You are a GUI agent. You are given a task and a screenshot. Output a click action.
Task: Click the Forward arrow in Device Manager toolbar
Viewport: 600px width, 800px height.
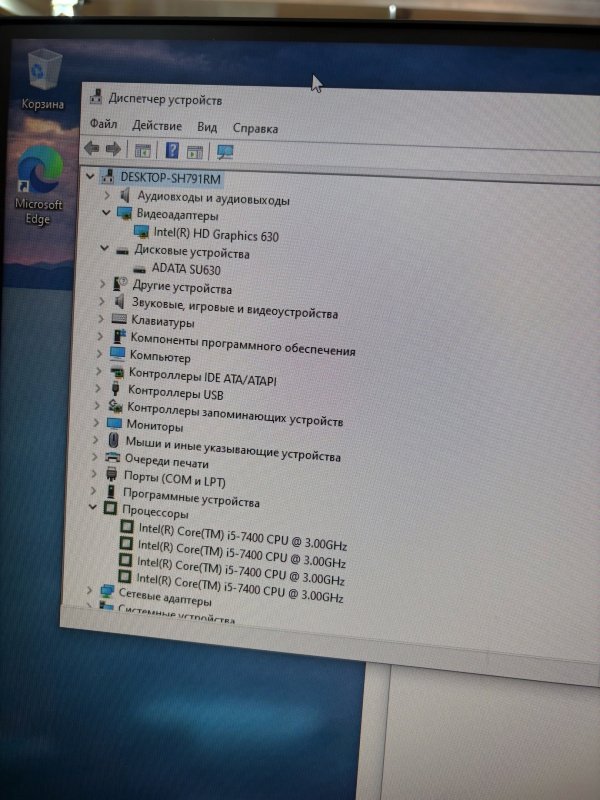[113, 149]
